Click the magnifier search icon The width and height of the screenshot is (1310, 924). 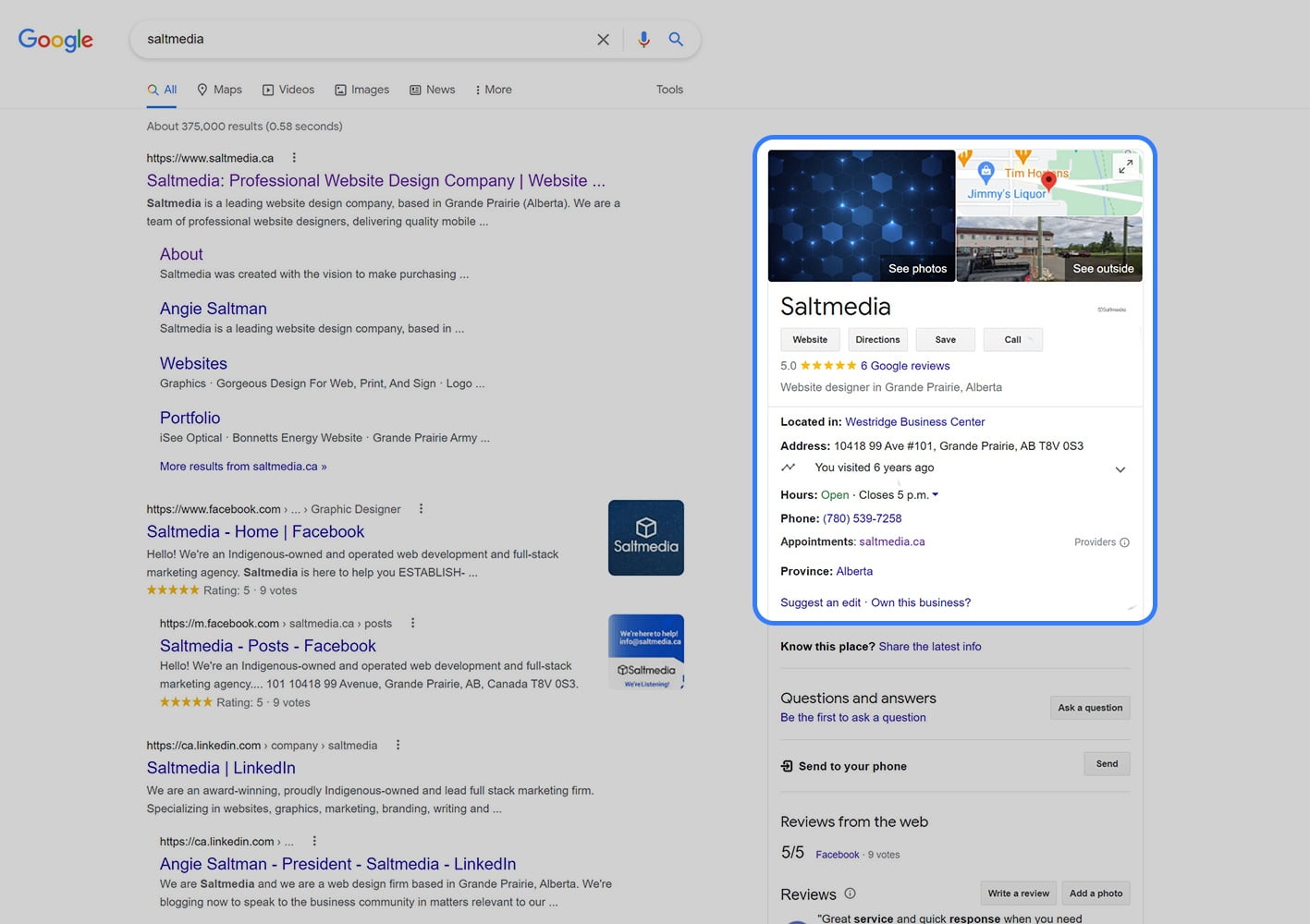(676, 40)
